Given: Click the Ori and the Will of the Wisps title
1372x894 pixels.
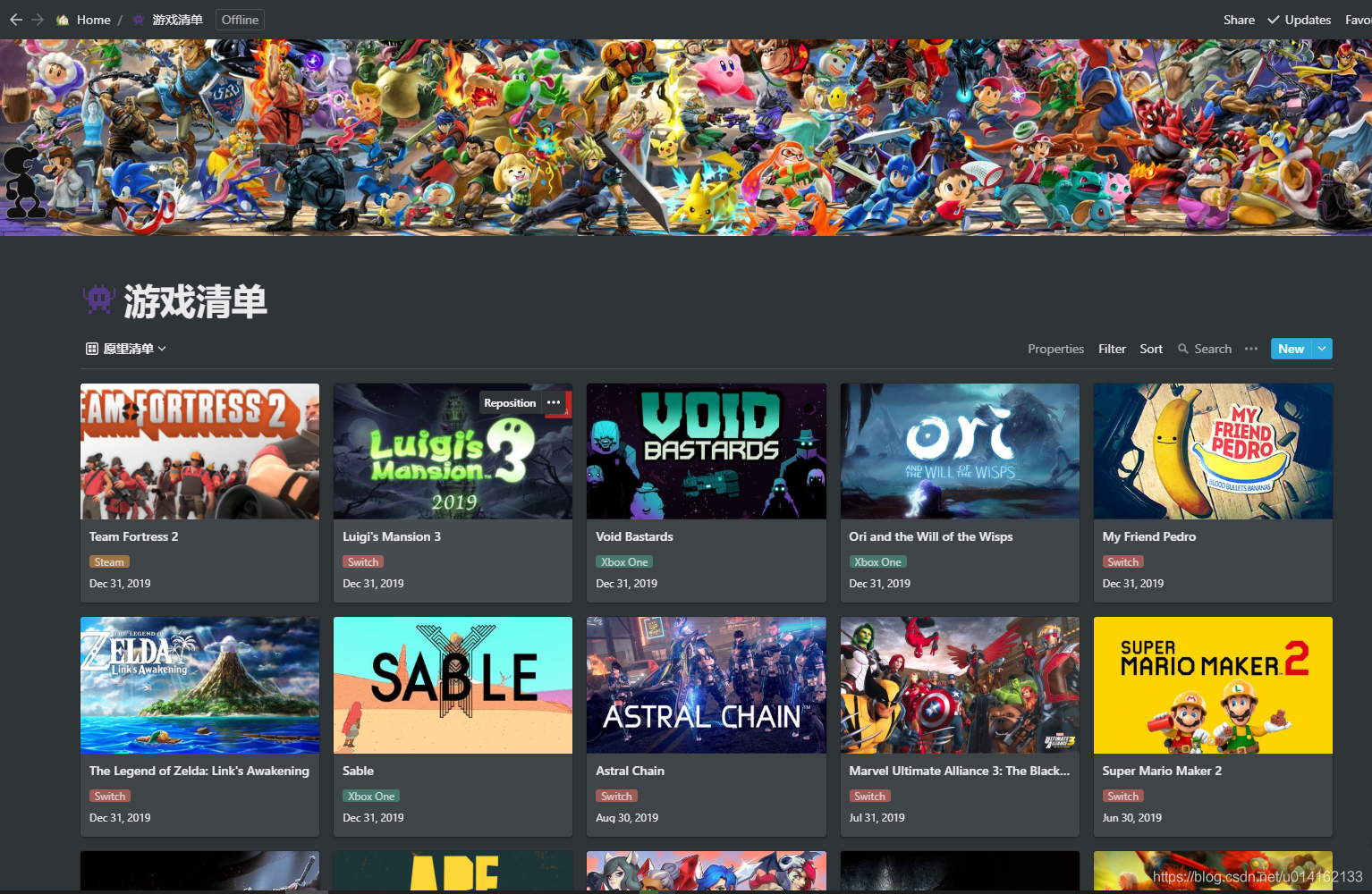Looking at the screenshot, I should point(930,536).
